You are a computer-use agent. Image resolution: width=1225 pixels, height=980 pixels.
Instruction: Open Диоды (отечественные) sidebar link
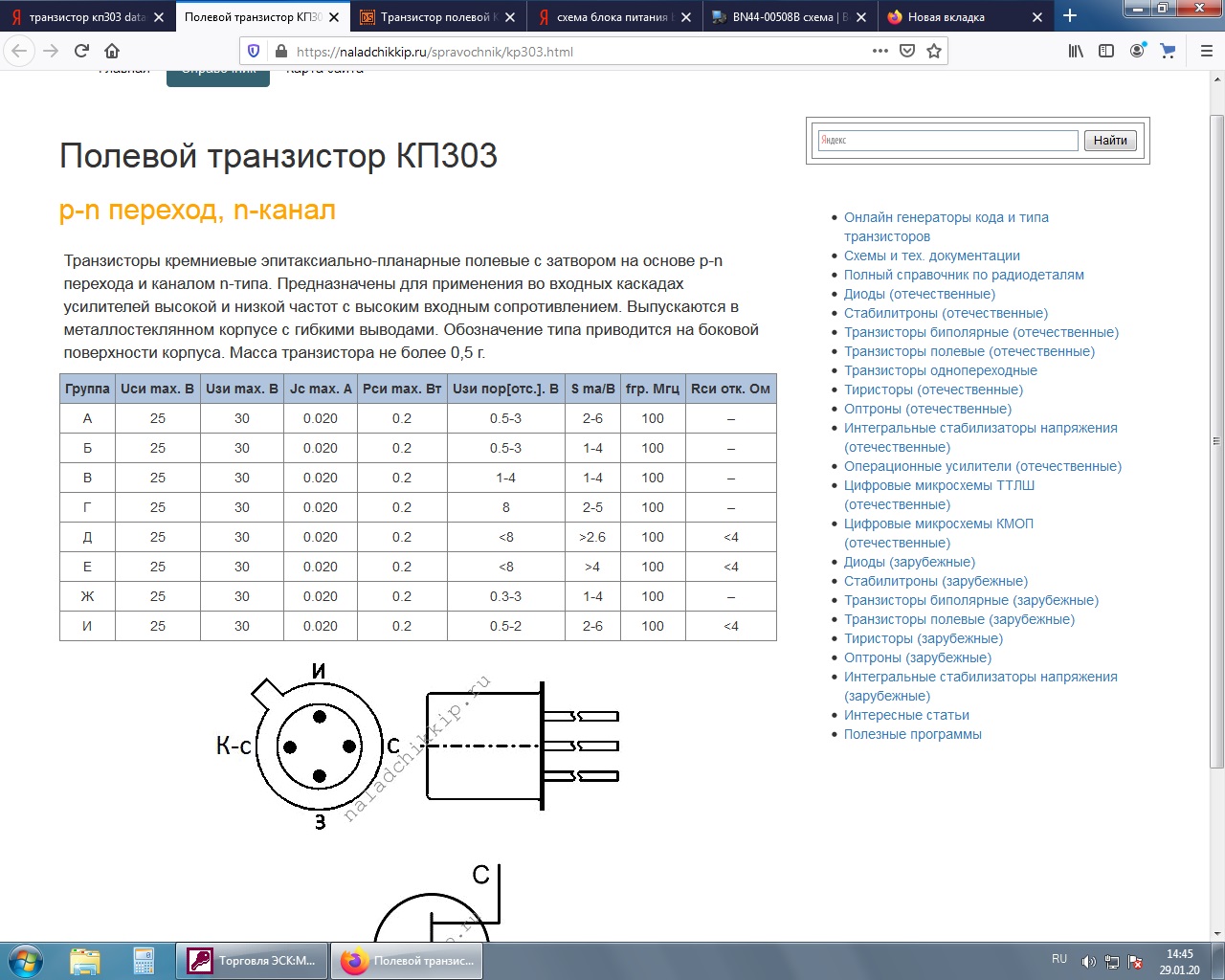919,294
